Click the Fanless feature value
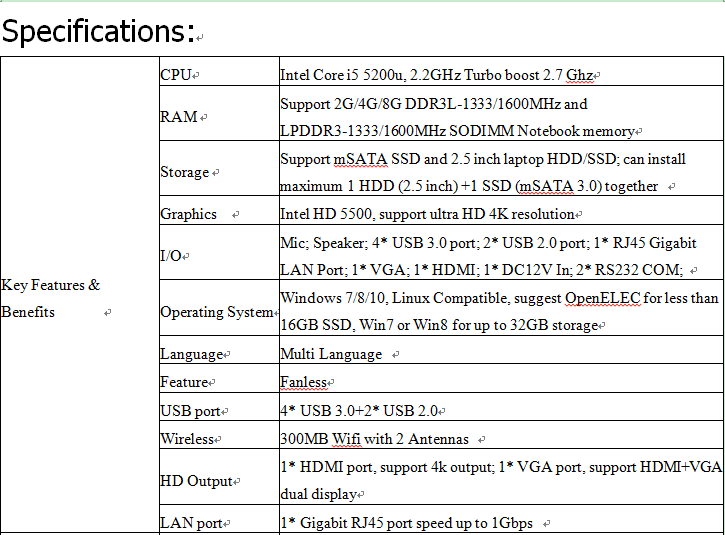 [303, 382]
